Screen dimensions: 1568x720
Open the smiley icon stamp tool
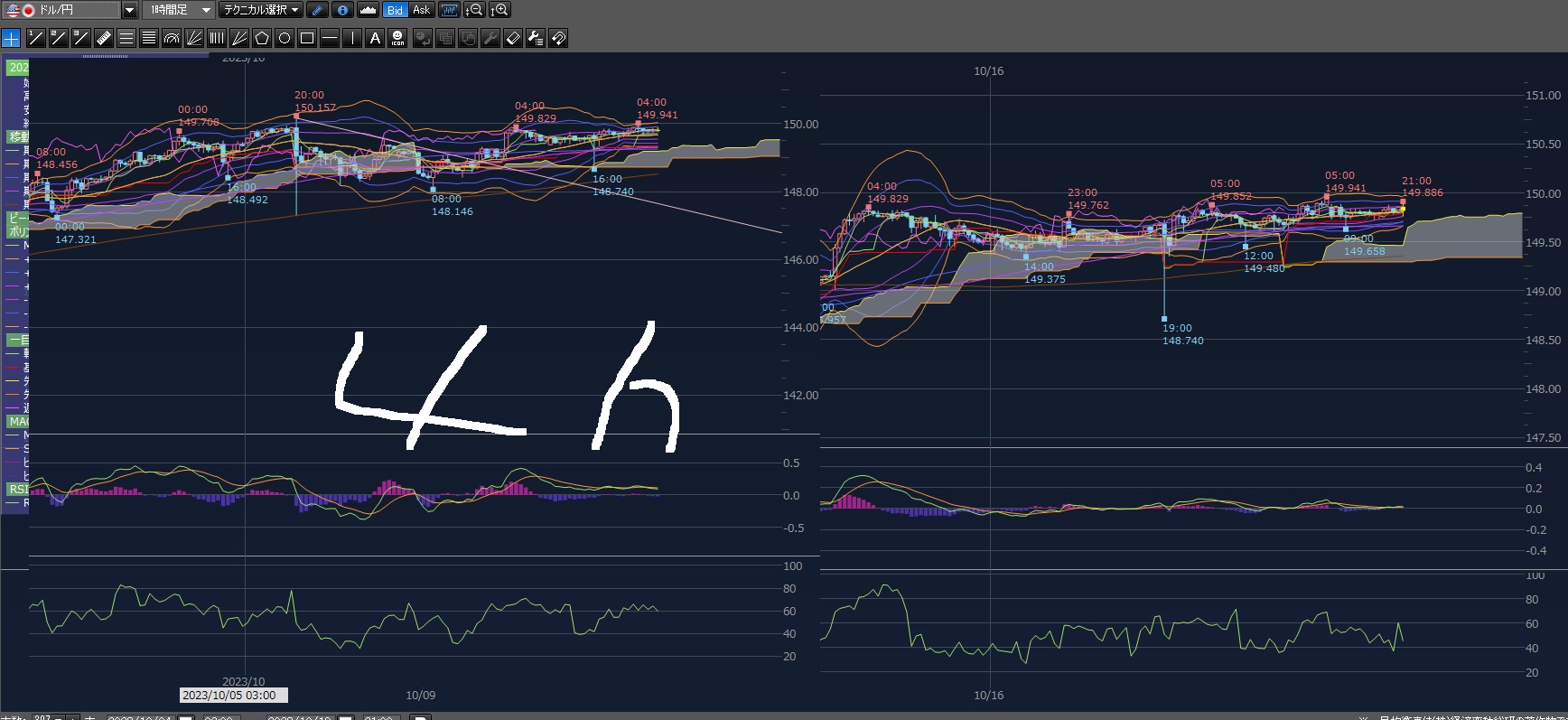[x=398, y=38]
